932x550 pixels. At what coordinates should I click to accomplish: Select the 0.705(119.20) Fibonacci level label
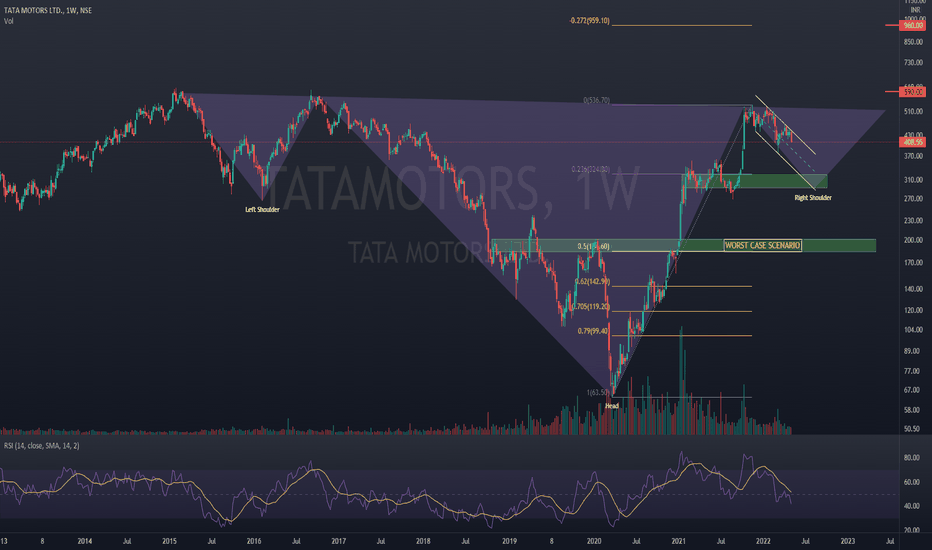tap(590, 307)
